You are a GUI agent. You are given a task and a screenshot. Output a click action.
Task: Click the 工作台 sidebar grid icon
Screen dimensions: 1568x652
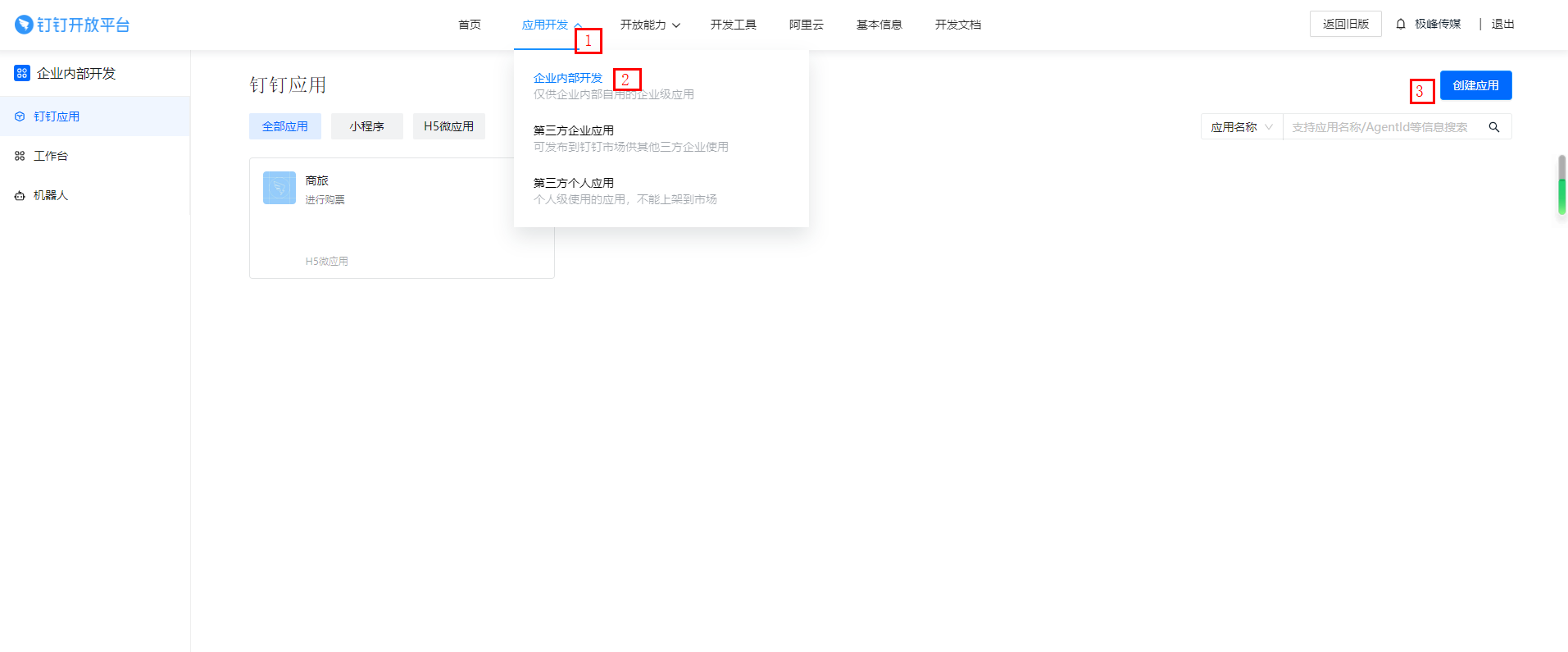click(x=20, y=156)
